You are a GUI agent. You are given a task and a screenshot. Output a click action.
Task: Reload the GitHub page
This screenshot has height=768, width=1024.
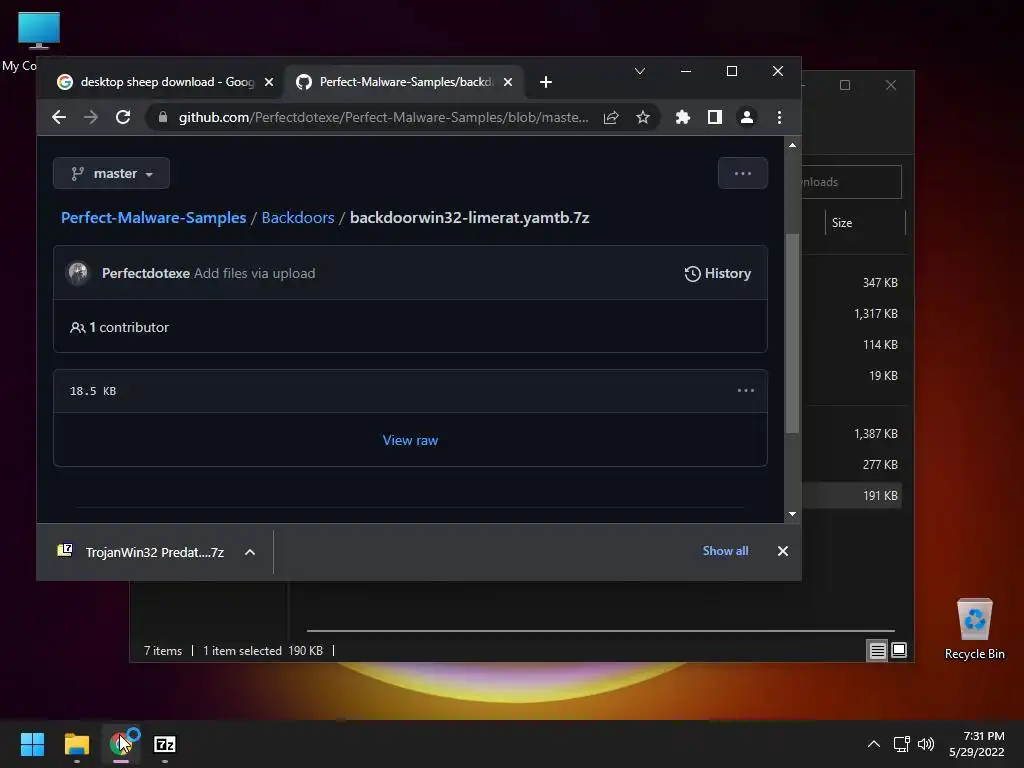click(x=123, y=118)
